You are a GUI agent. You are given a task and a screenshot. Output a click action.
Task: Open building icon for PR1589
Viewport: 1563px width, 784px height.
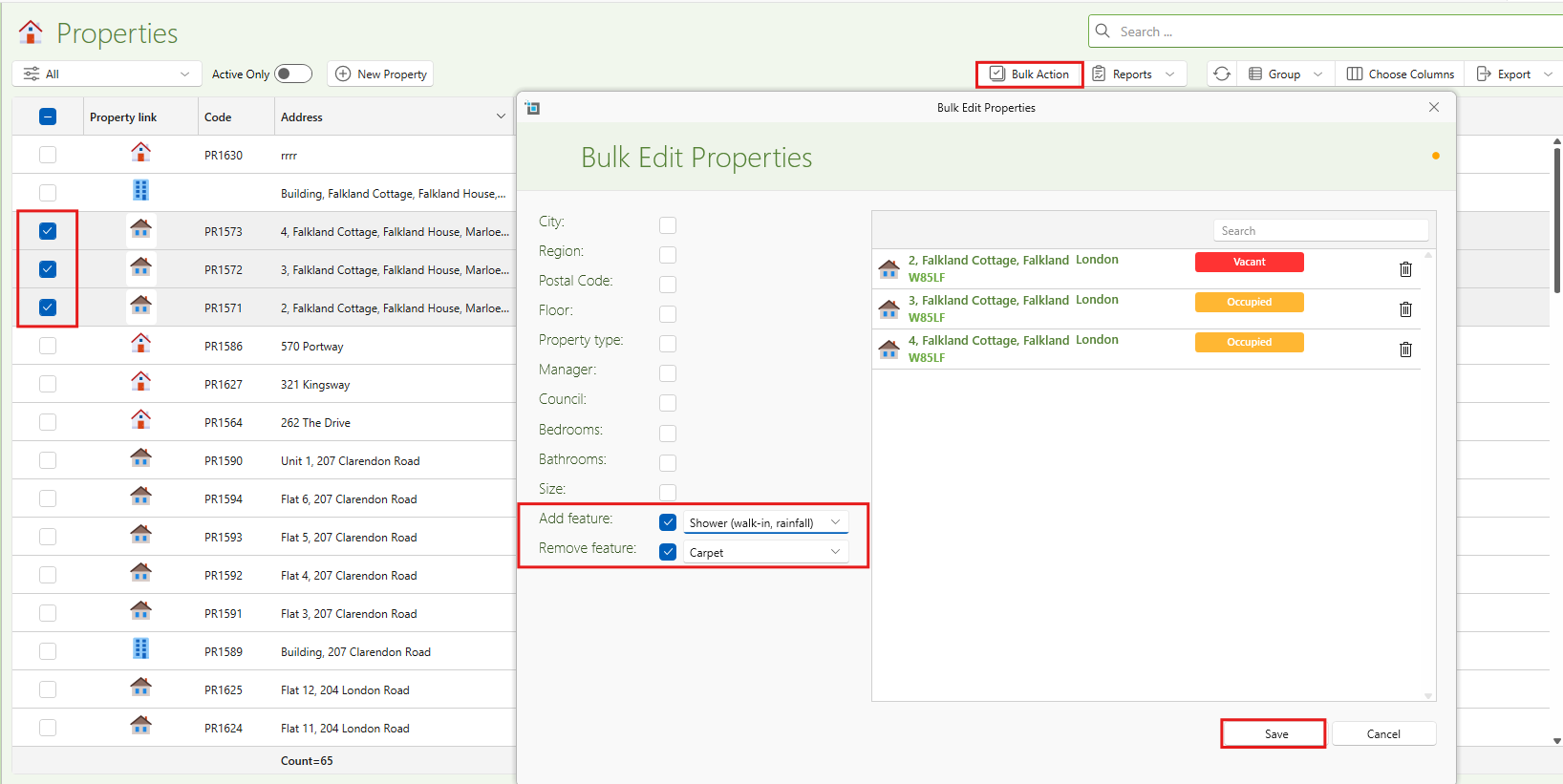click(140, 648)
